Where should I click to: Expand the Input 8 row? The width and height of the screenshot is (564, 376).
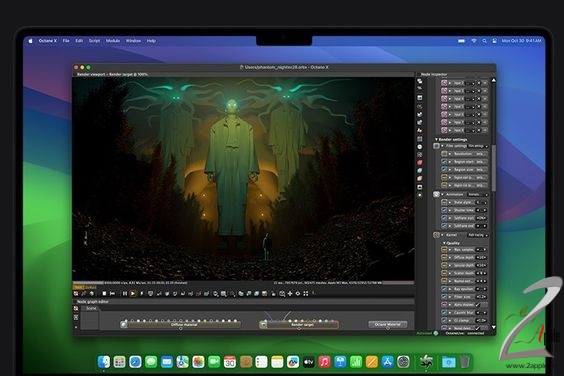(x=450, y=130)
